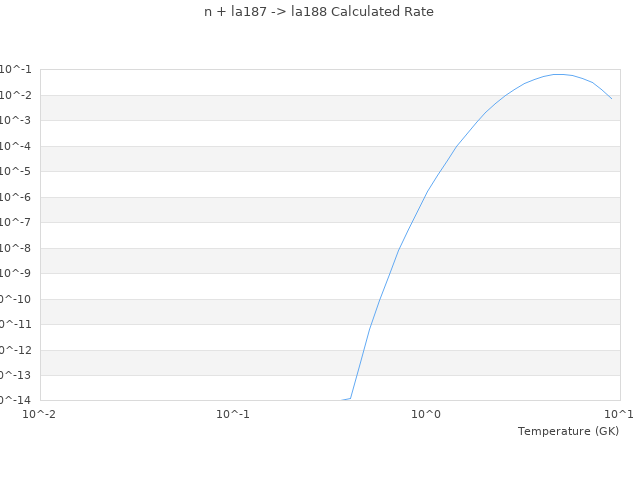The image size is (640, 480).
Task: Select the 10^-5 y-axis tick label
Action: click(16, 171)
